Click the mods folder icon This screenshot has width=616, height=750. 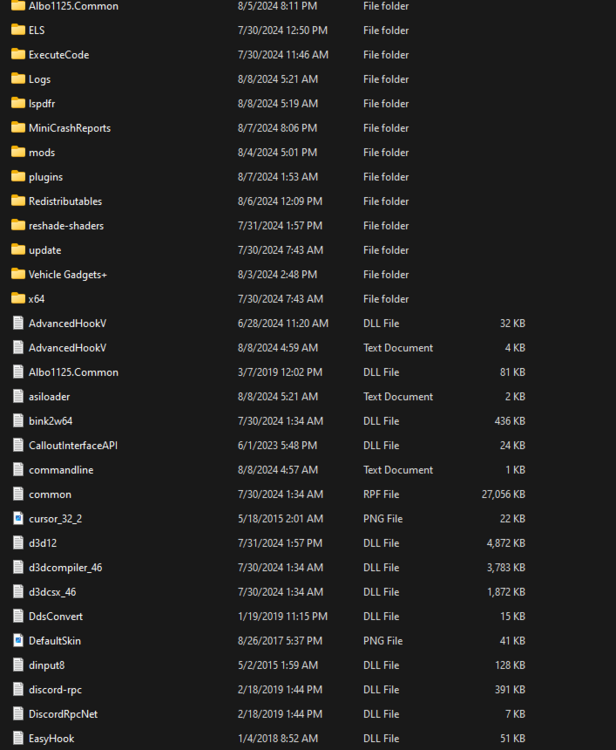[18, 152]
